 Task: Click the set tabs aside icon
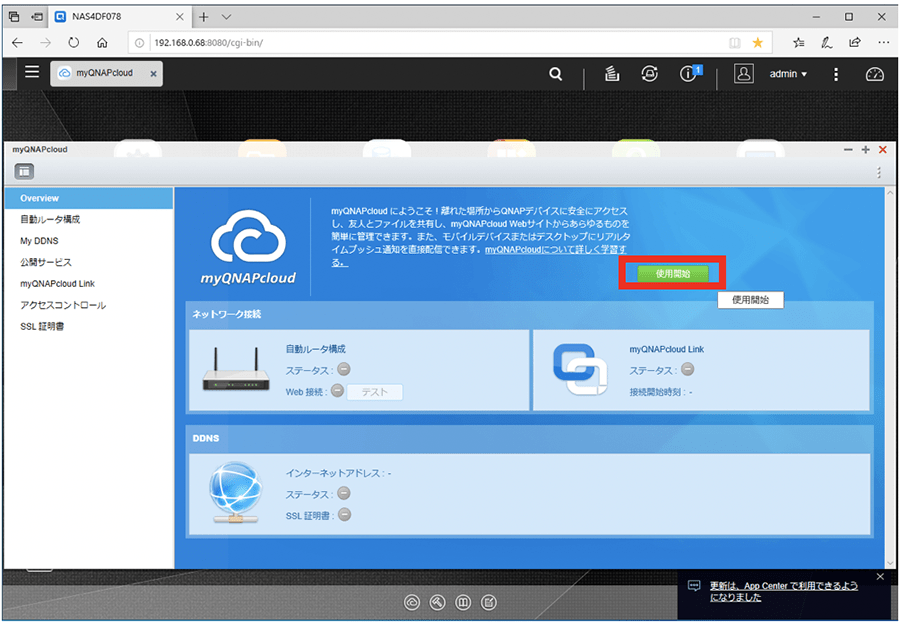(37, 17)
